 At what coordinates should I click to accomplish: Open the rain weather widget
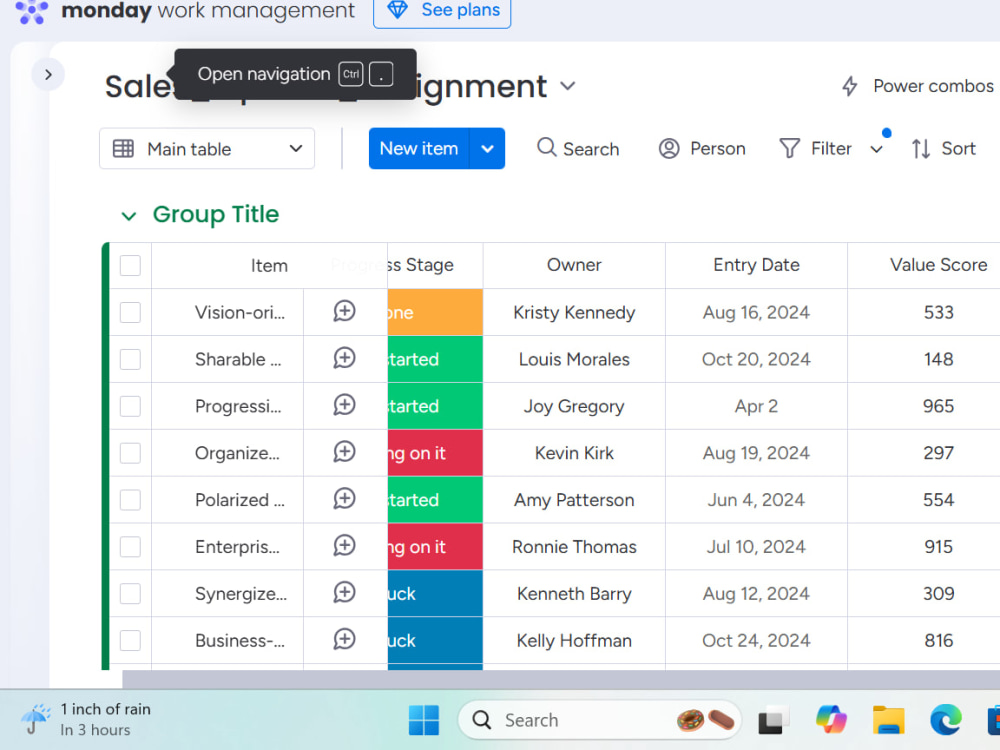pyautogui.click(x=86, y=719)
